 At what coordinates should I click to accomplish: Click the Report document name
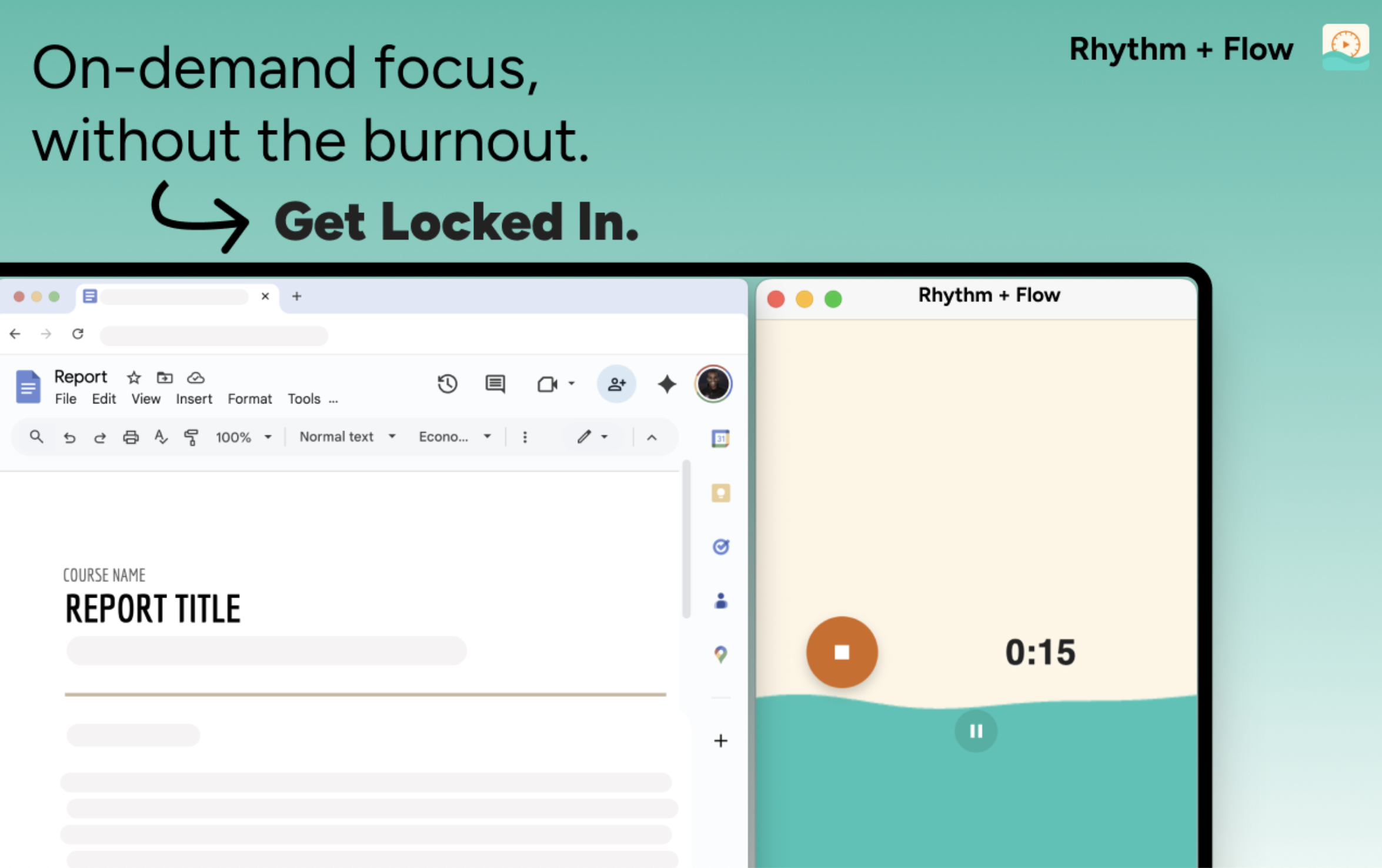pyautogui.click(x=81, y=377)
